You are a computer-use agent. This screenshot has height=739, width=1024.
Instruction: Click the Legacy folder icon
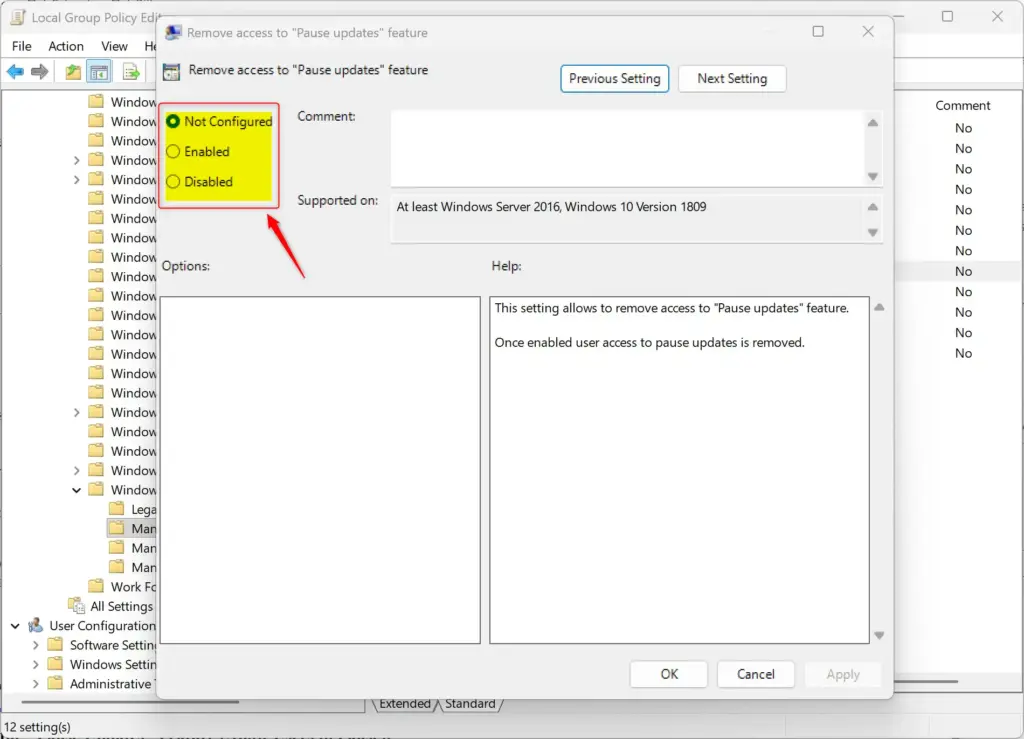point(117,509)
